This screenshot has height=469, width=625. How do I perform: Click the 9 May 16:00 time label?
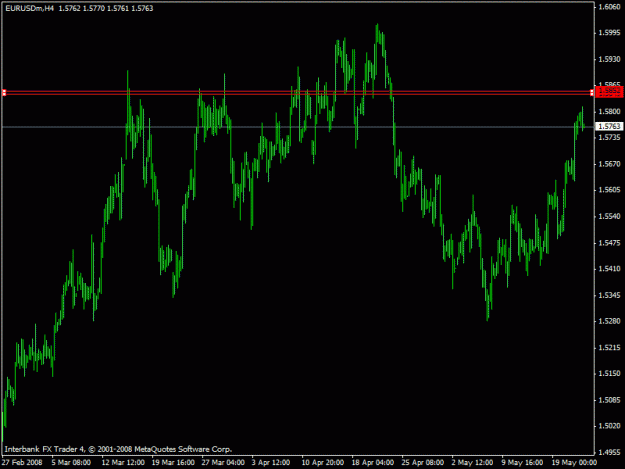coord(522,462)
